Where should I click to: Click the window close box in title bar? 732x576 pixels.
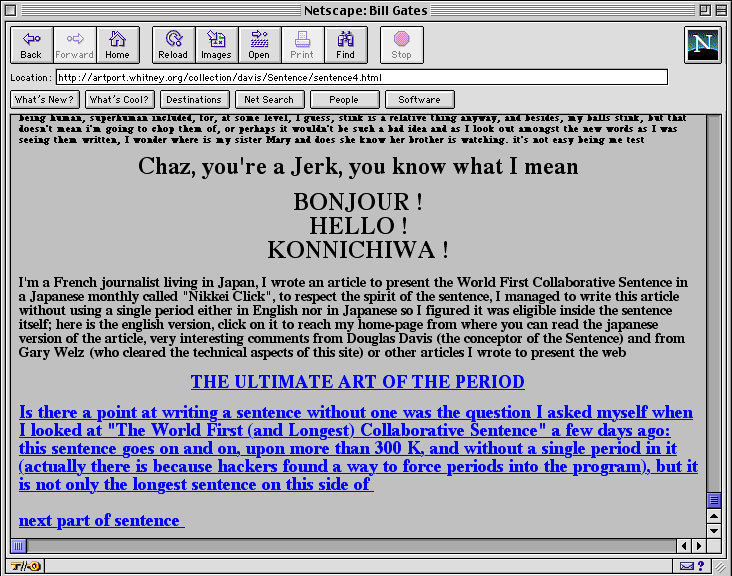click(x=10, y=10)
